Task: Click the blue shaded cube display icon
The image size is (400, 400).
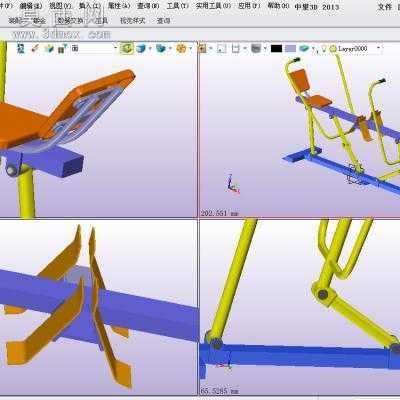Action: (x=141, y=49)
